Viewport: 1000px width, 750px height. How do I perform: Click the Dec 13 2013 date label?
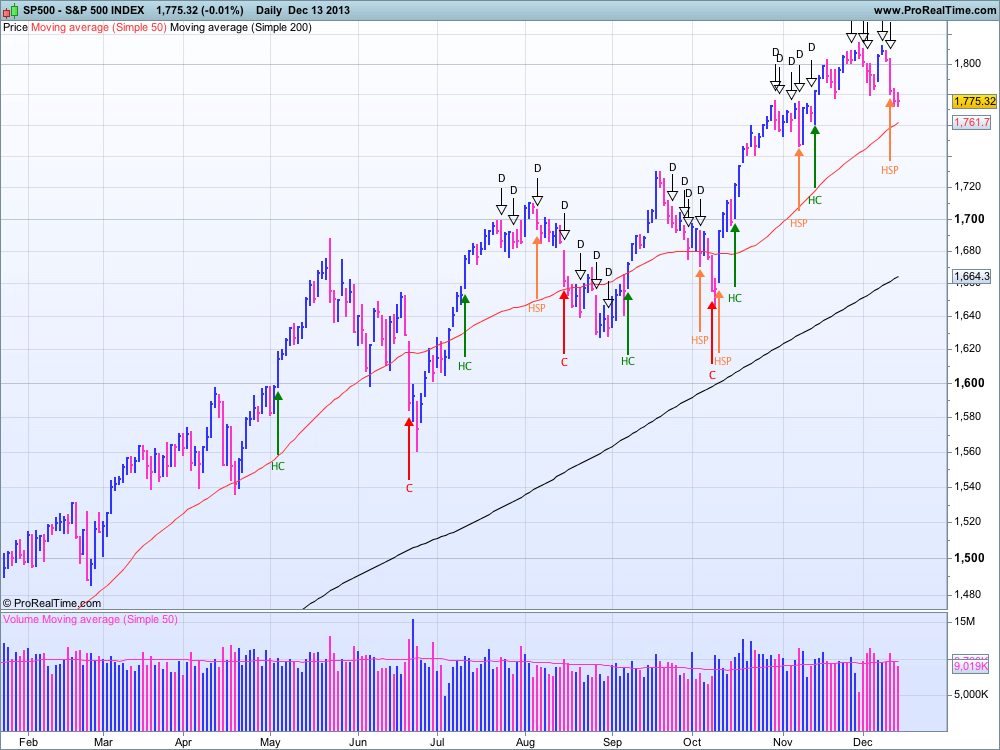pyautogui.click(x=319, y=10)
